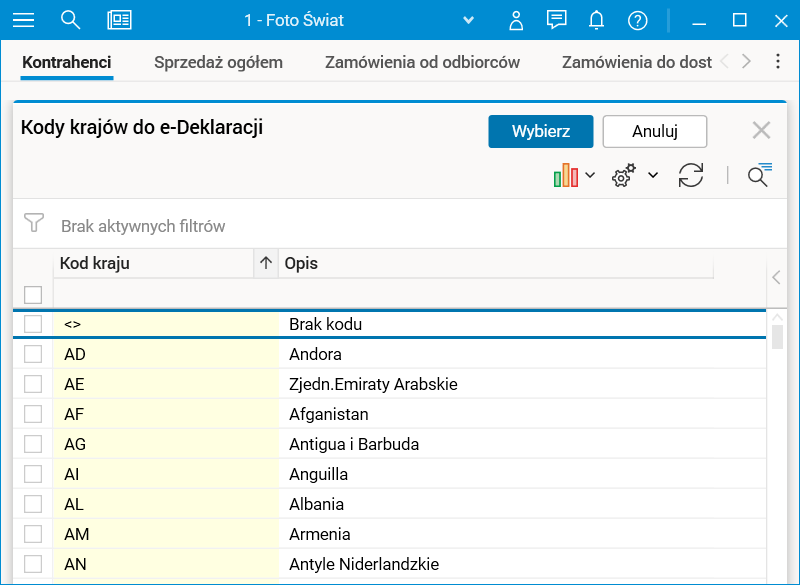
Task: Switch to Sprzedaż ogółem tab
Action: click(218, 62)
